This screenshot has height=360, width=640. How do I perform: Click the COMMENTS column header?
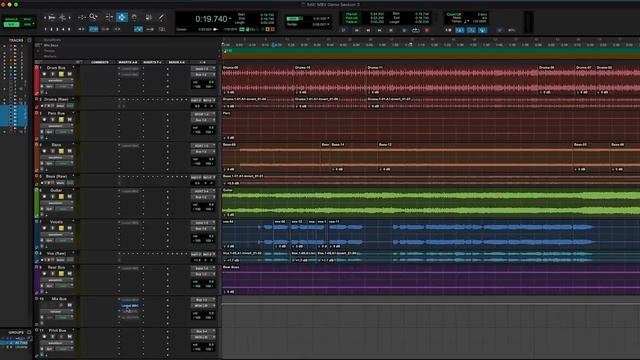pyautogui.click(x=100, y=62)
